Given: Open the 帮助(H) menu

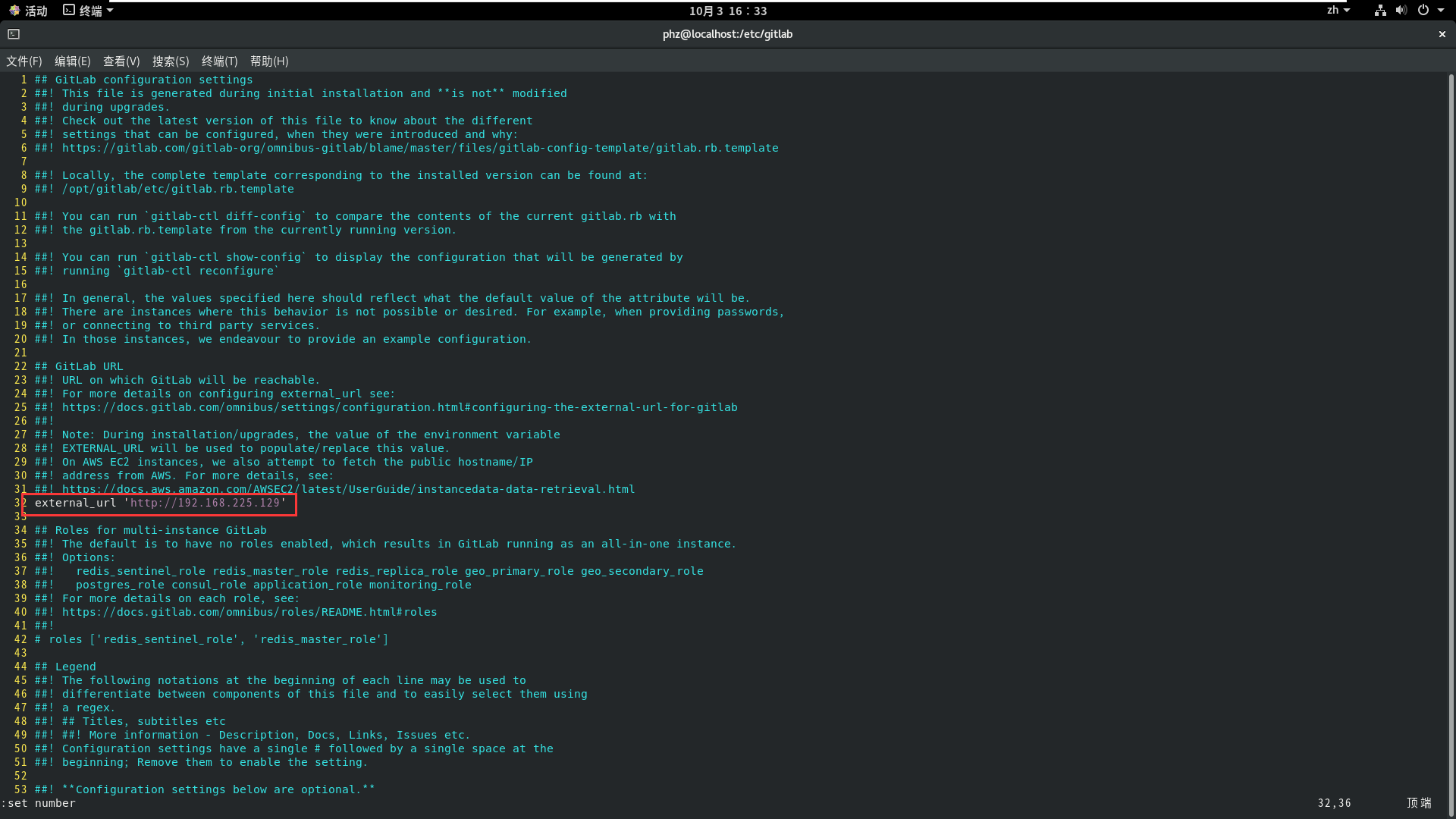Looking at the screenshot, I should coord(269,61).
